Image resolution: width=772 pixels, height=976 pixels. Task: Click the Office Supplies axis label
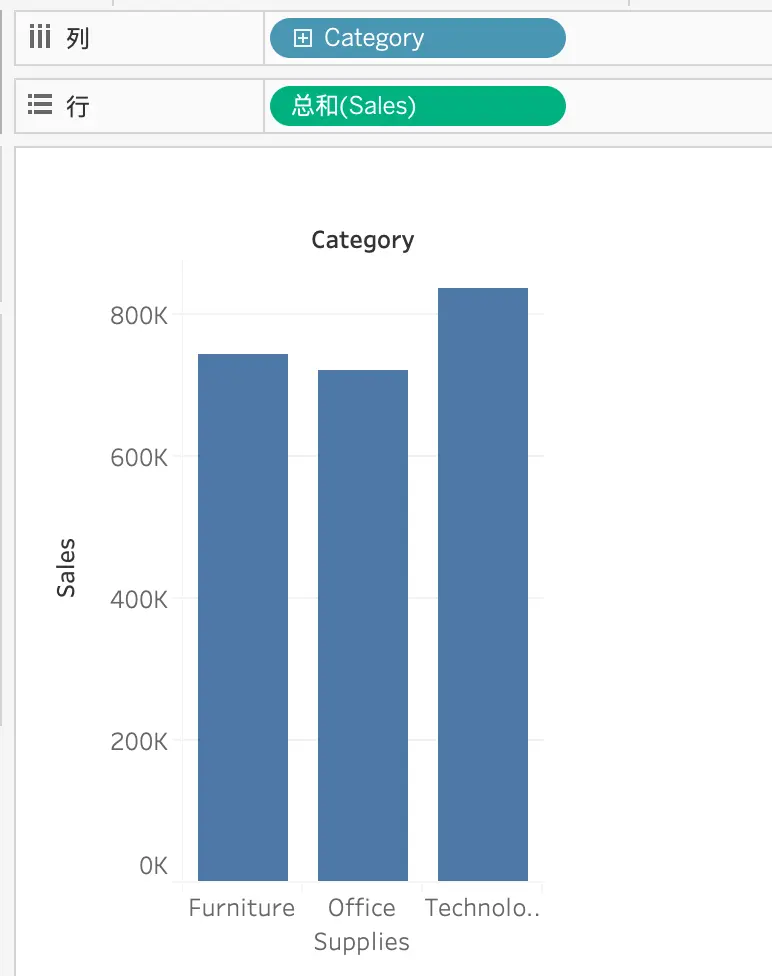pos(362,925)
